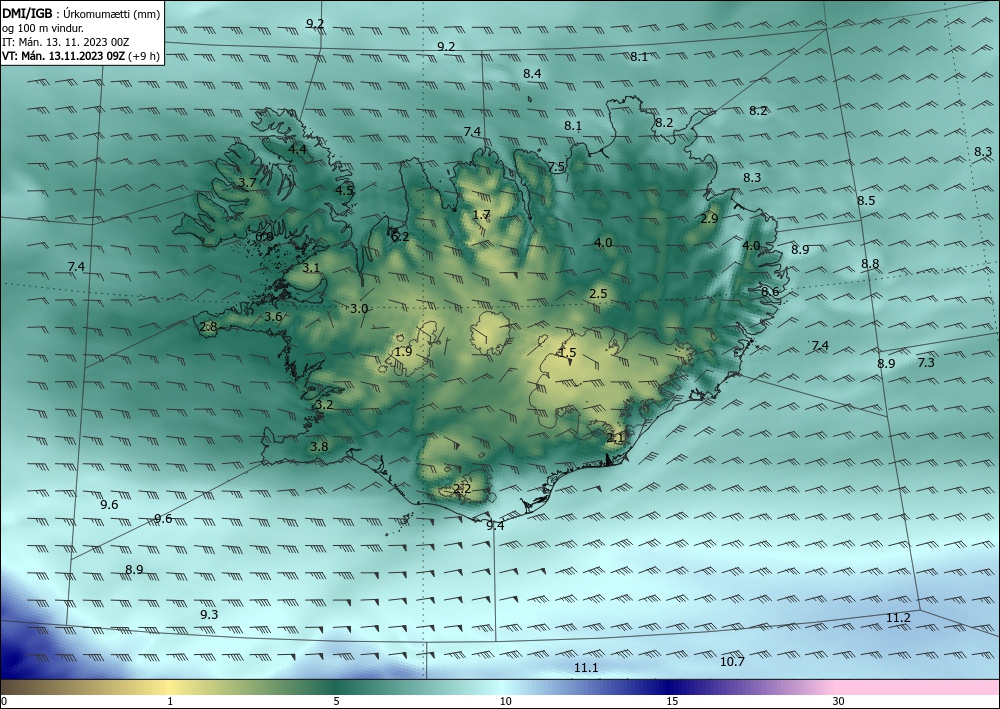Click the 4.4 value in the Westfjords
Image resolution: width=1000 pixels, height=709 pixels.
click(x=297, y=150)
